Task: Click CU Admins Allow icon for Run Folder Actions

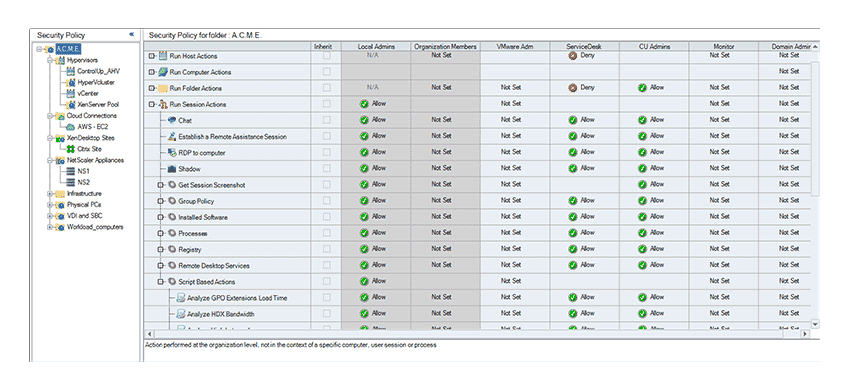Action: 642,88
